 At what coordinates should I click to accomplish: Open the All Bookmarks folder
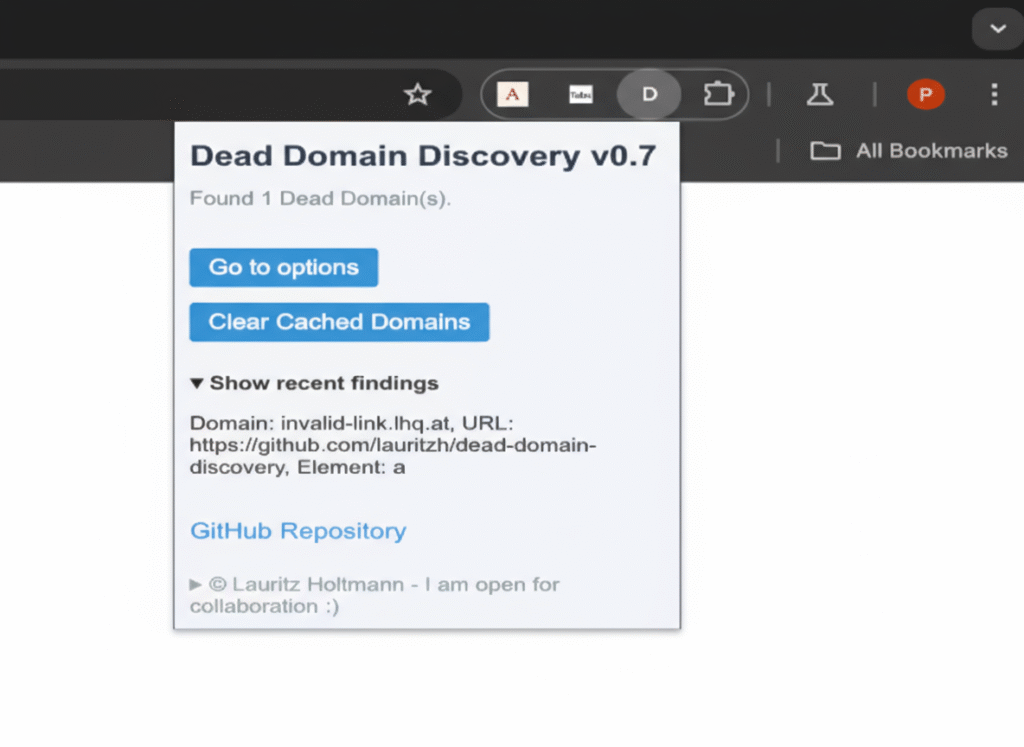point(909,151)
